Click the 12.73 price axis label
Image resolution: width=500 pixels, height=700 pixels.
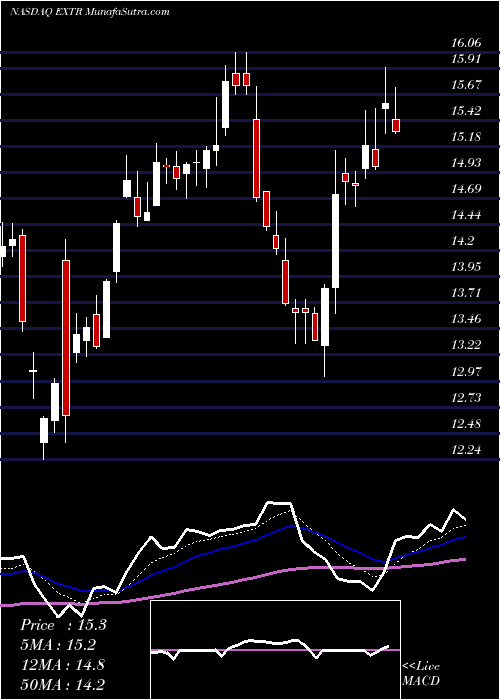pos(466,397)
